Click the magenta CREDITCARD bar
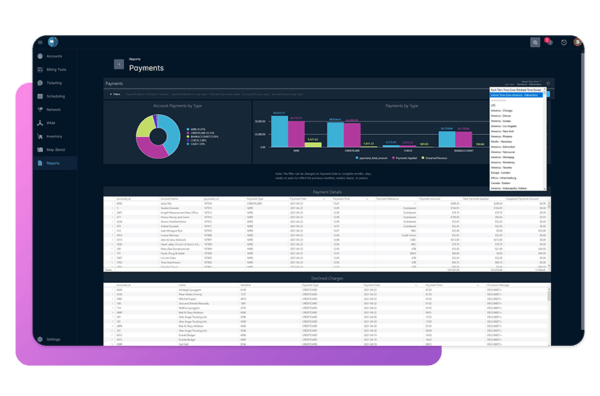600x396 pixels. (x=352, y=135)
